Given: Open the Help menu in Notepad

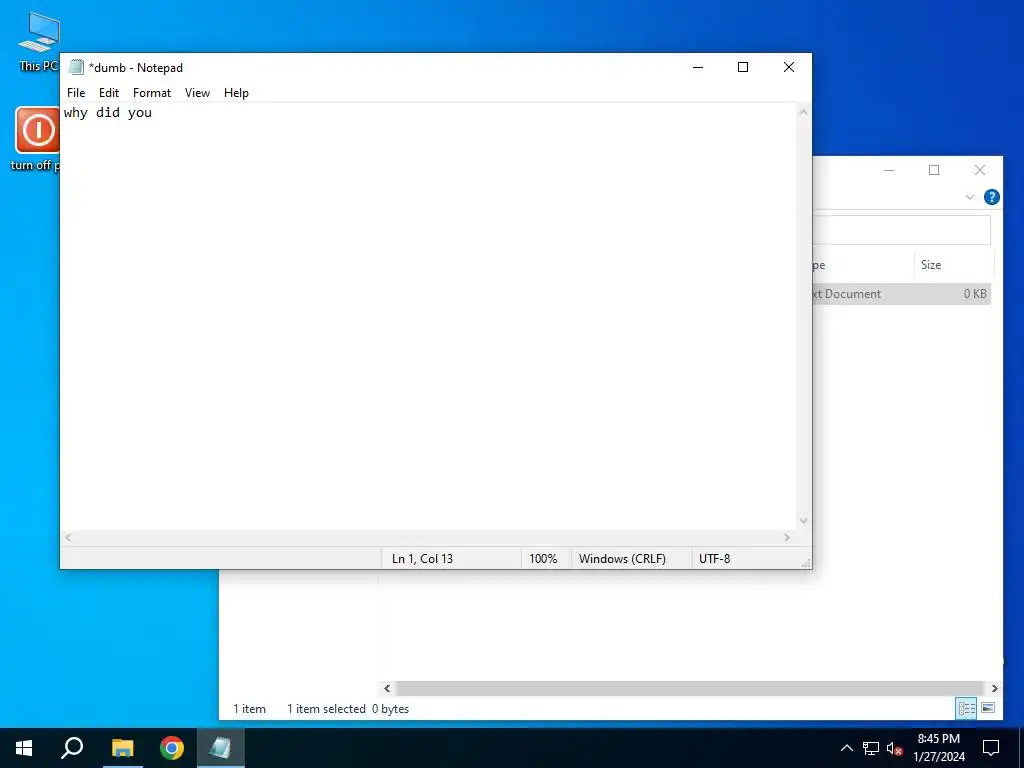Looking at the screenshot, I should pyautogui.click(x=236, y=93).
